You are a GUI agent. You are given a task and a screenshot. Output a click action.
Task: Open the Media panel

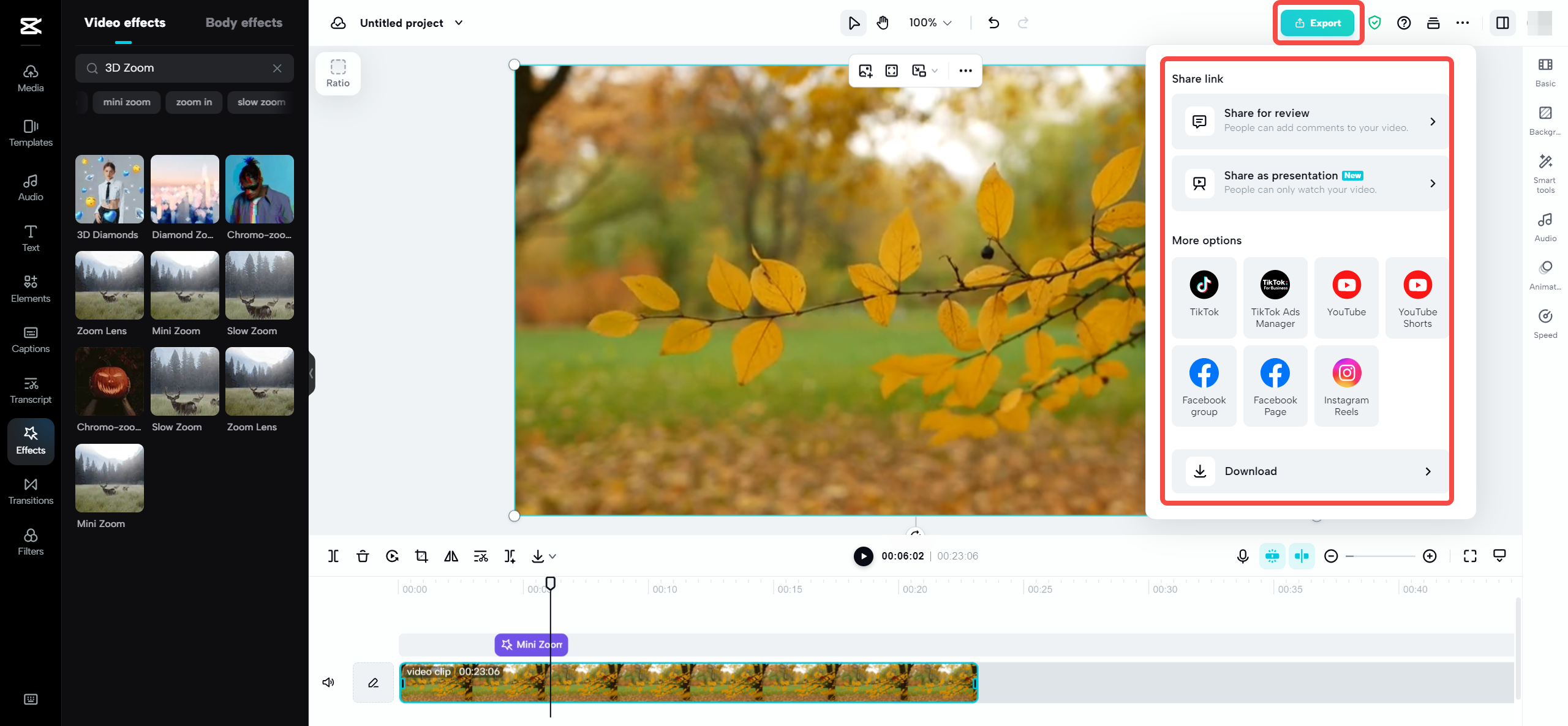(x=31, y=78)
